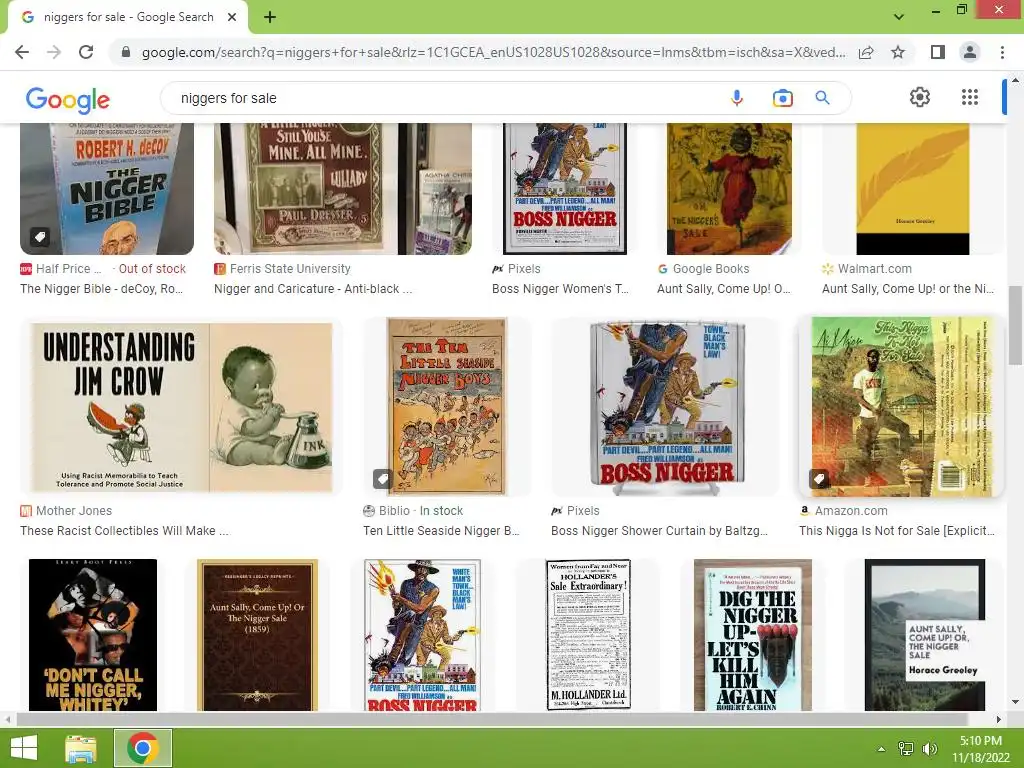Click the vertical scrollbar down arrow

click(x=1015, y=703)
